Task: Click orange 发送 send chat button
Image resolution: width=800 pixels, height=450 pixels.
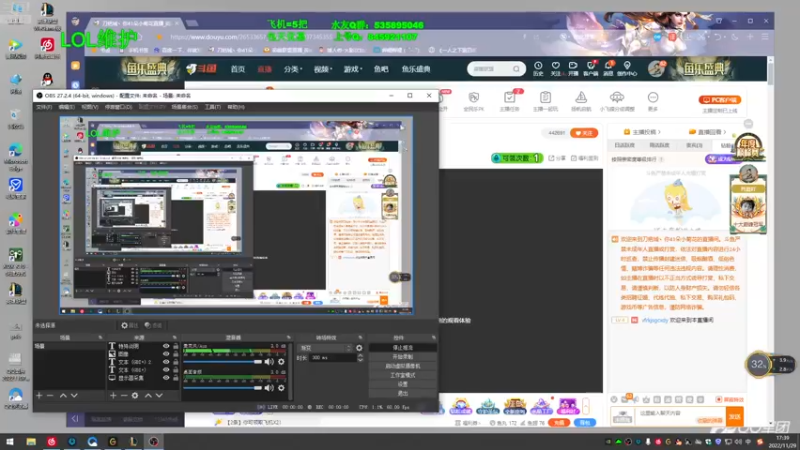Action: pos(734,417)
